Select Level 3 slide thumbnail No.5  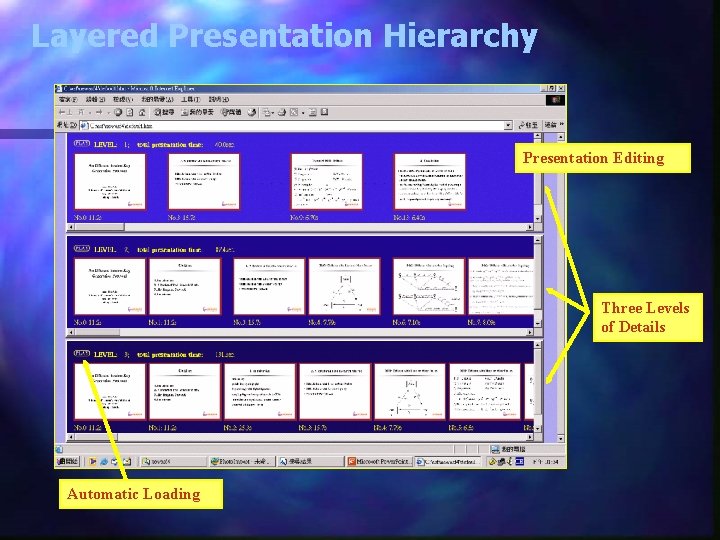(x=485, y=392)
